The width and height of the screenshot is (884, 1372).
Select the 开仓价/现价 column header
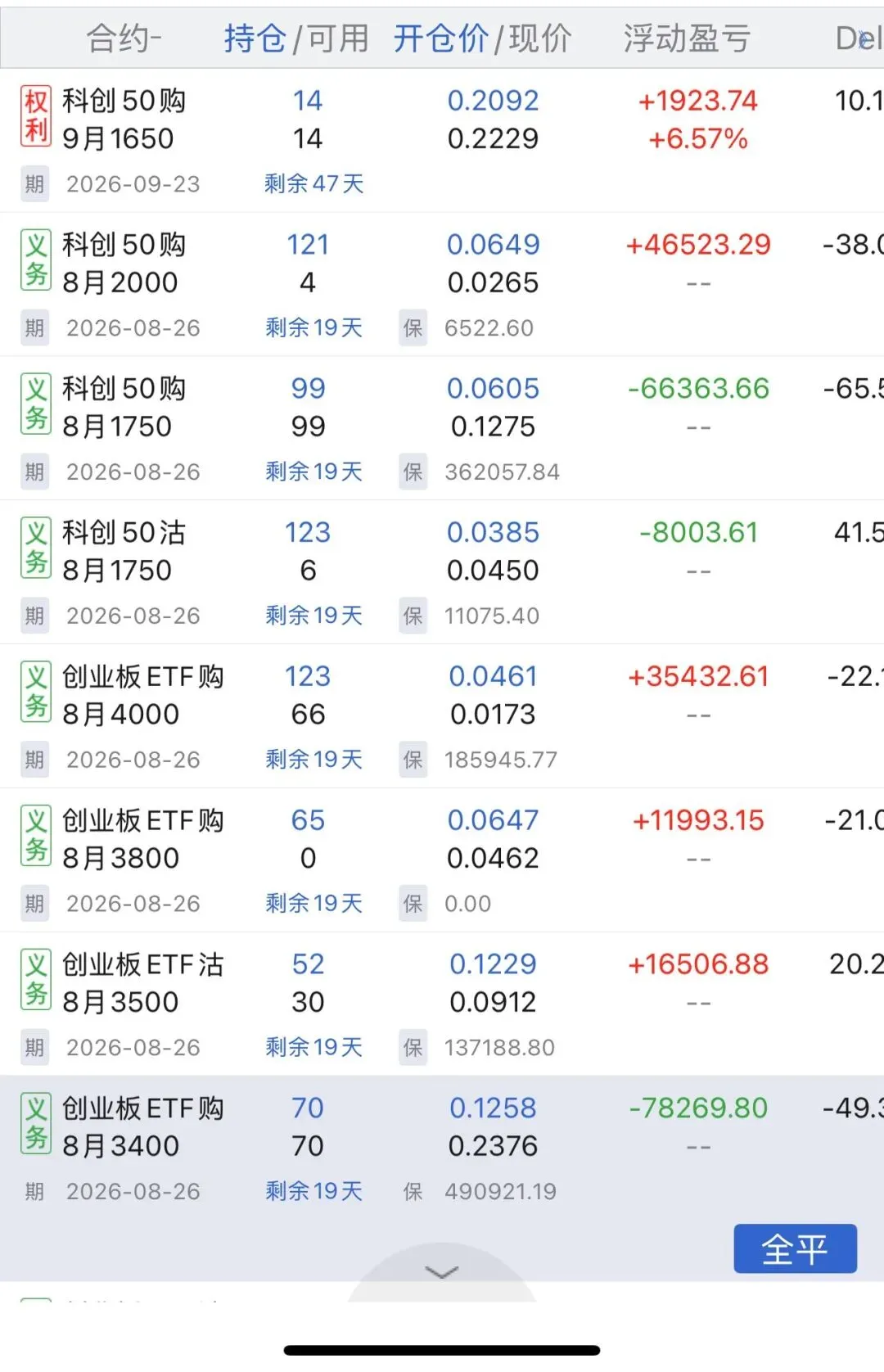482,38
